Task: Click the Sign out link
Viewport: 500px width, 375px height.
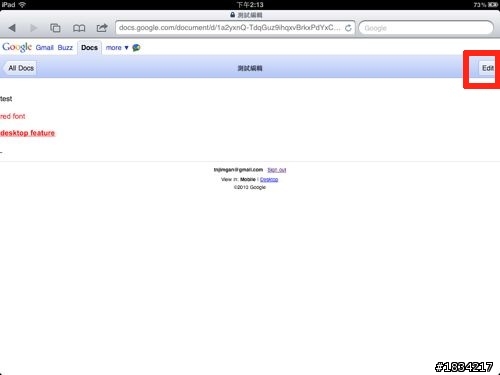Action: tap(277, 170)
